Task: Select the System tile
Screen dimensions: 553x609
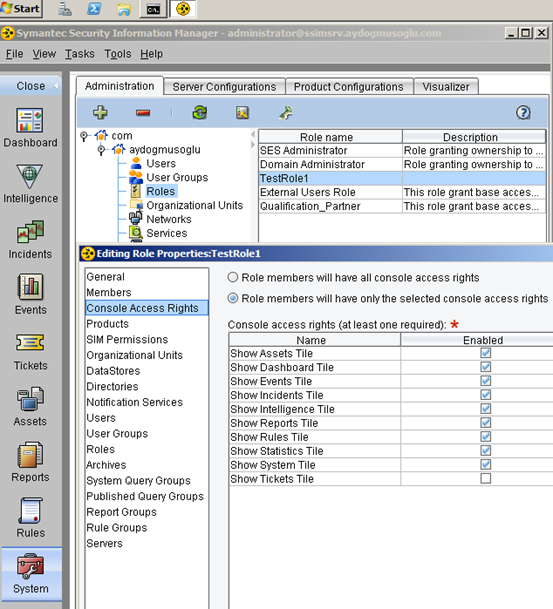Action: click(31, 574)
